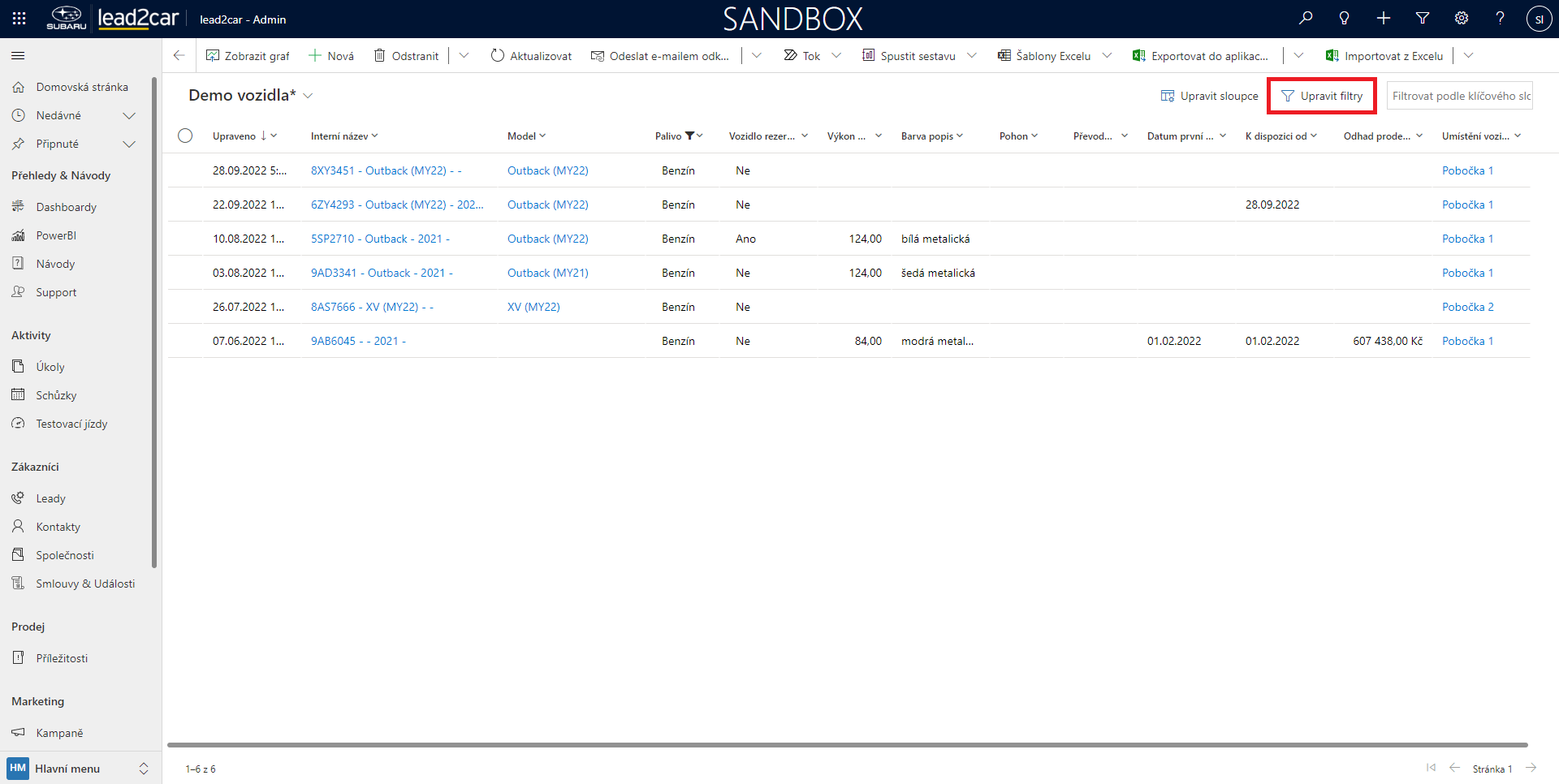Open the app launcher waffle icon
1559x784 pixels.
coord(19,19)
